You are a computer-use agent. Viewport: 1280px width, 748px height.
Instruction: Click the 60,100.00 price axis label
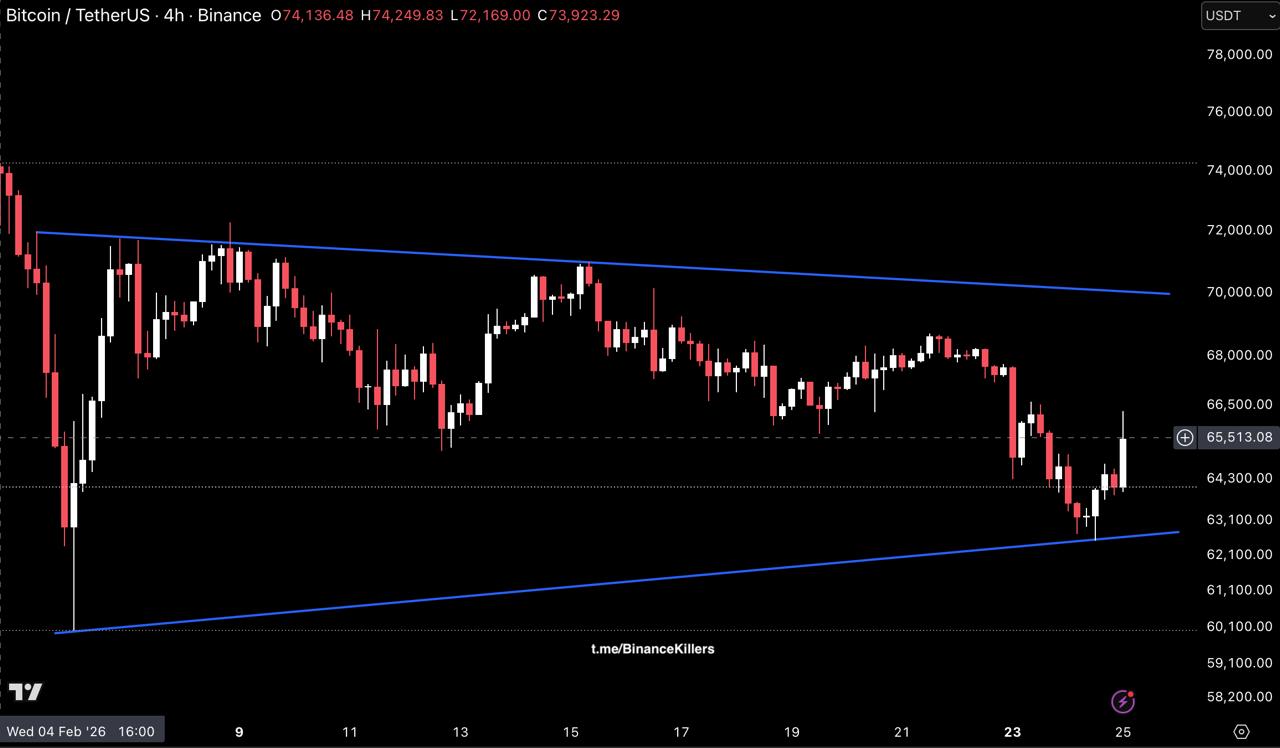[x=1239, y=626]
